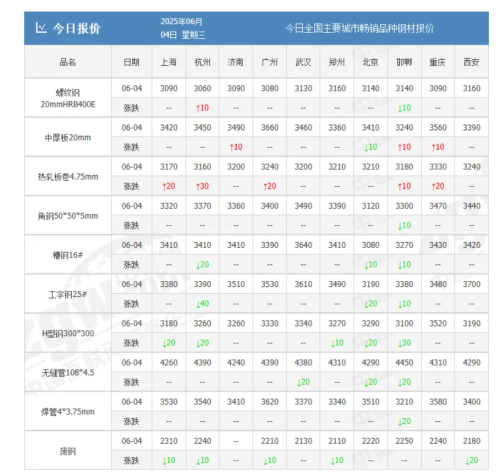Click the 槽钢16# product name
Screen dimensions: 500x473
click(x=68, y=255)
